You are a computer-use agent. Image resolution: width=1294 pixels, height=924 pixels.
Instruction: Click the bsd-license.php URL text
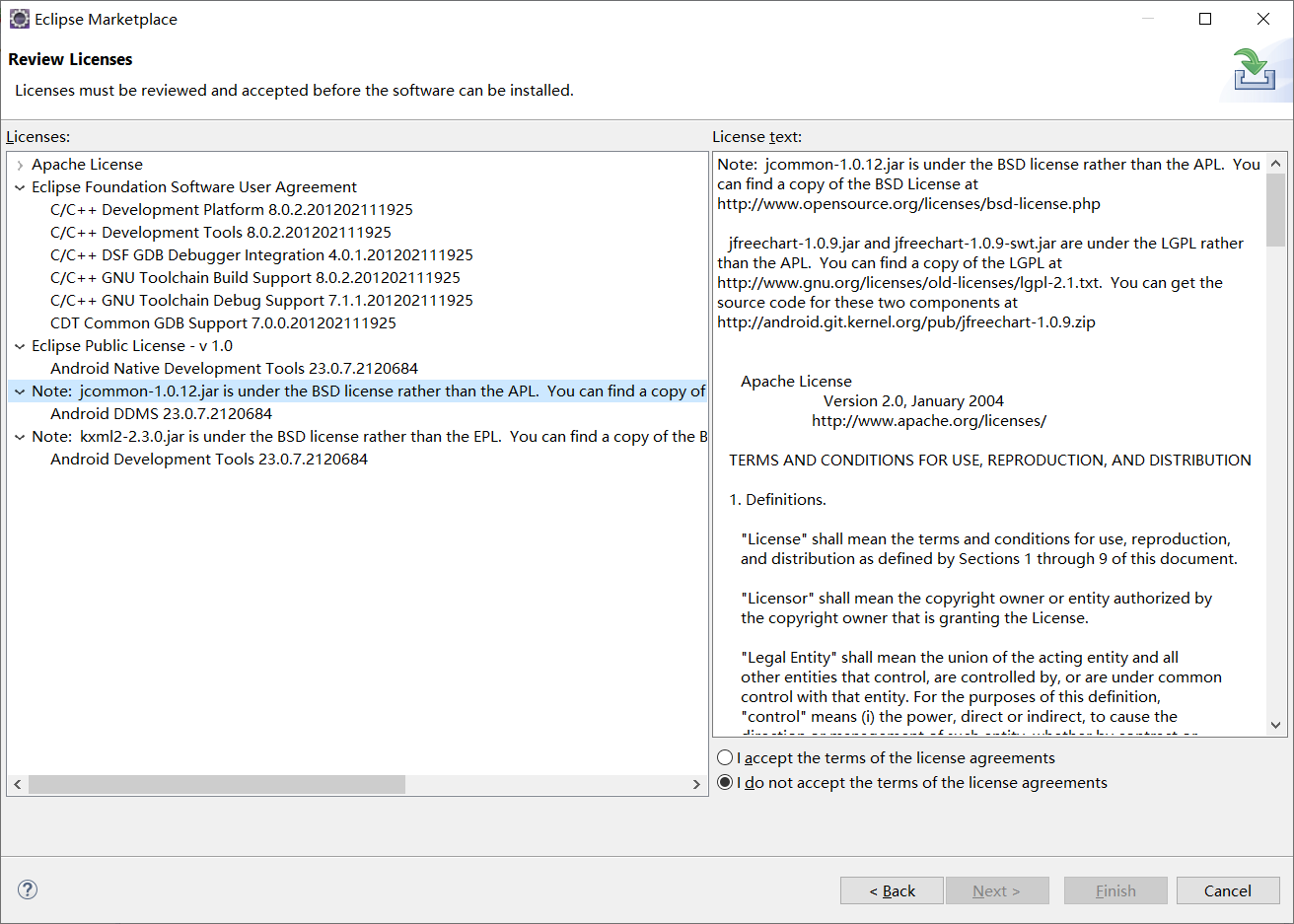coord(908,203)
